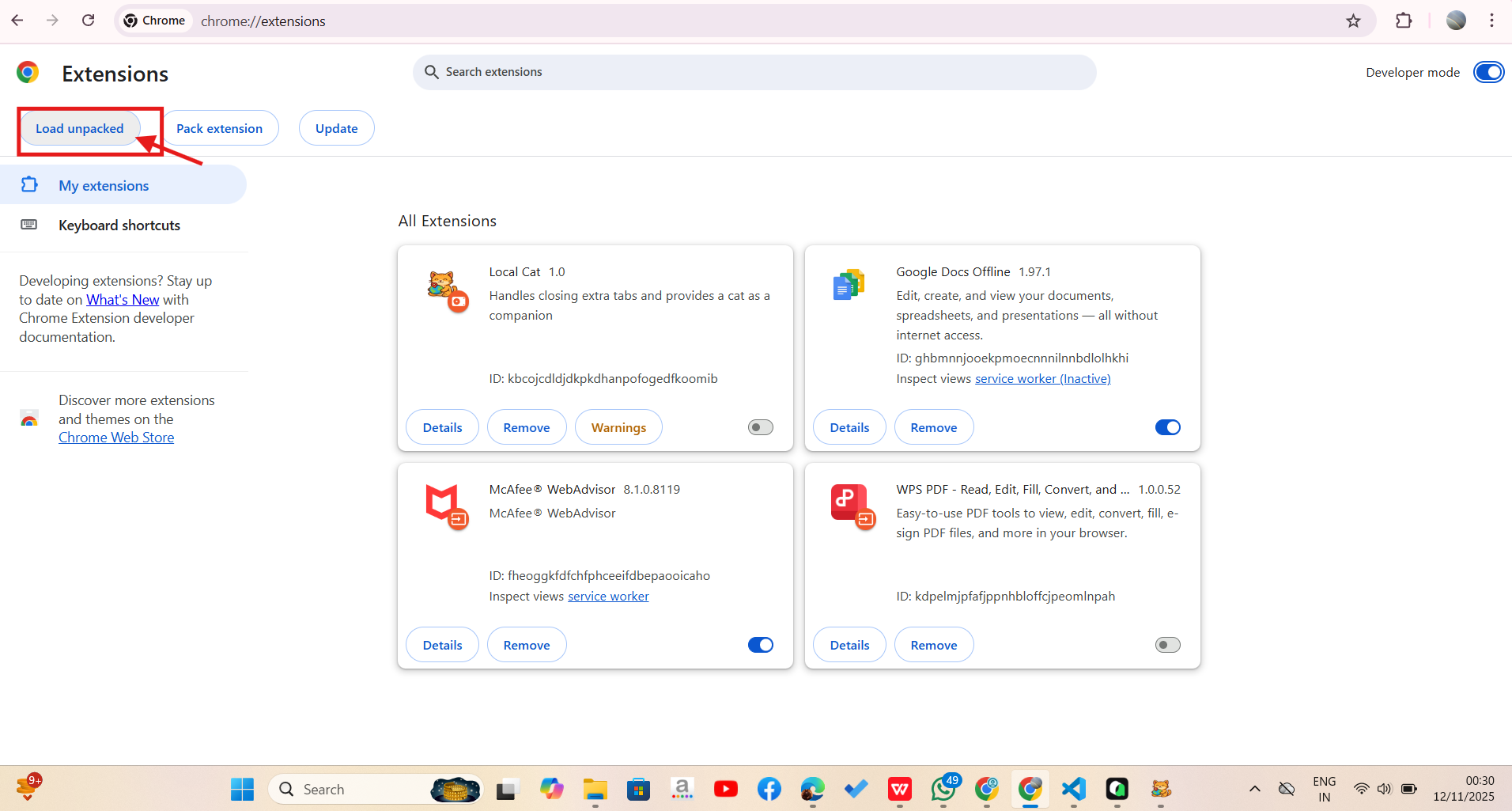The image size is (1512, 811).
Task: Expand hidden icons in the system tray
Action: tap(1253, 789)
